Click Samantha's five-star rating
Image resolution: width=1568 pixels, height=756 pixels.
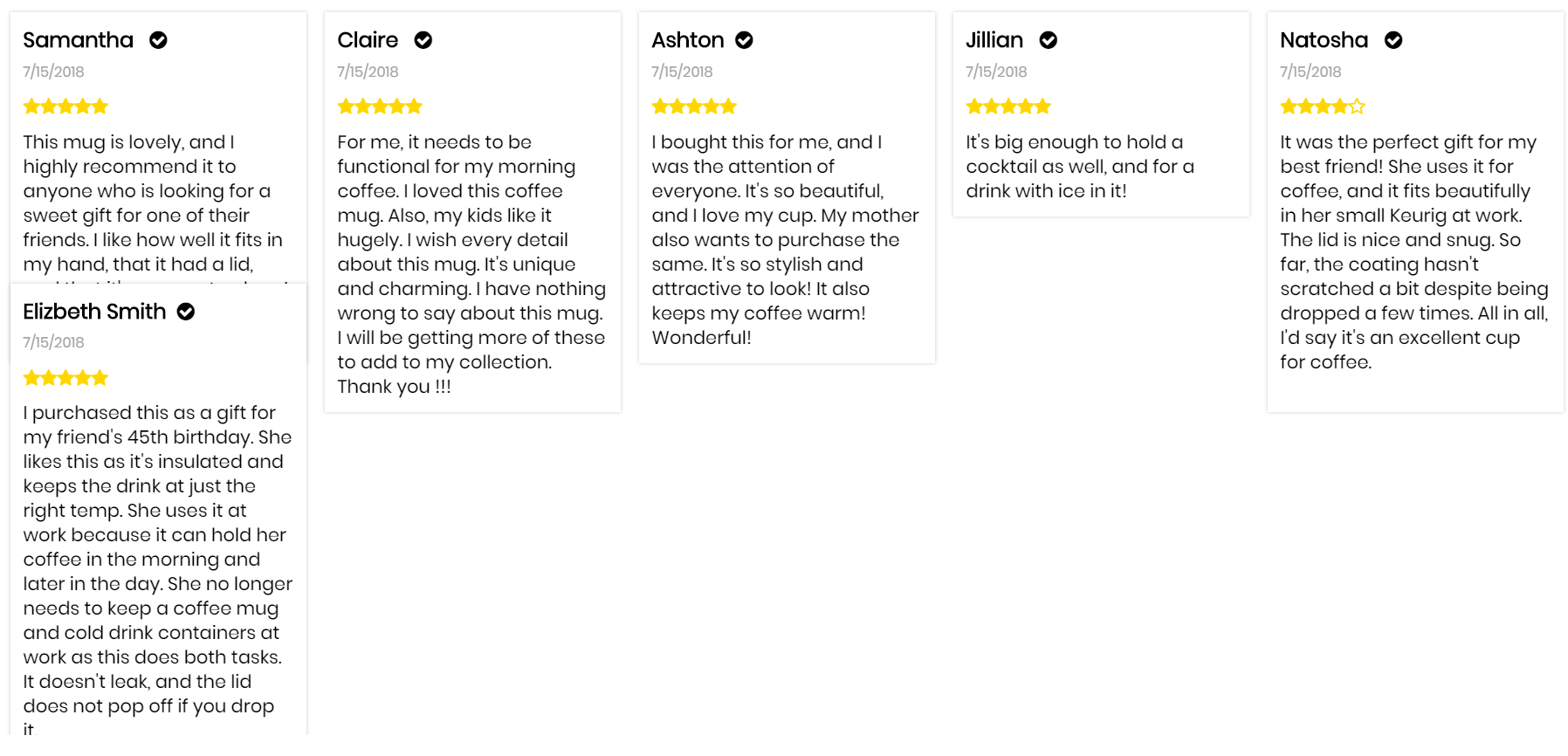(x=65, y=107)
